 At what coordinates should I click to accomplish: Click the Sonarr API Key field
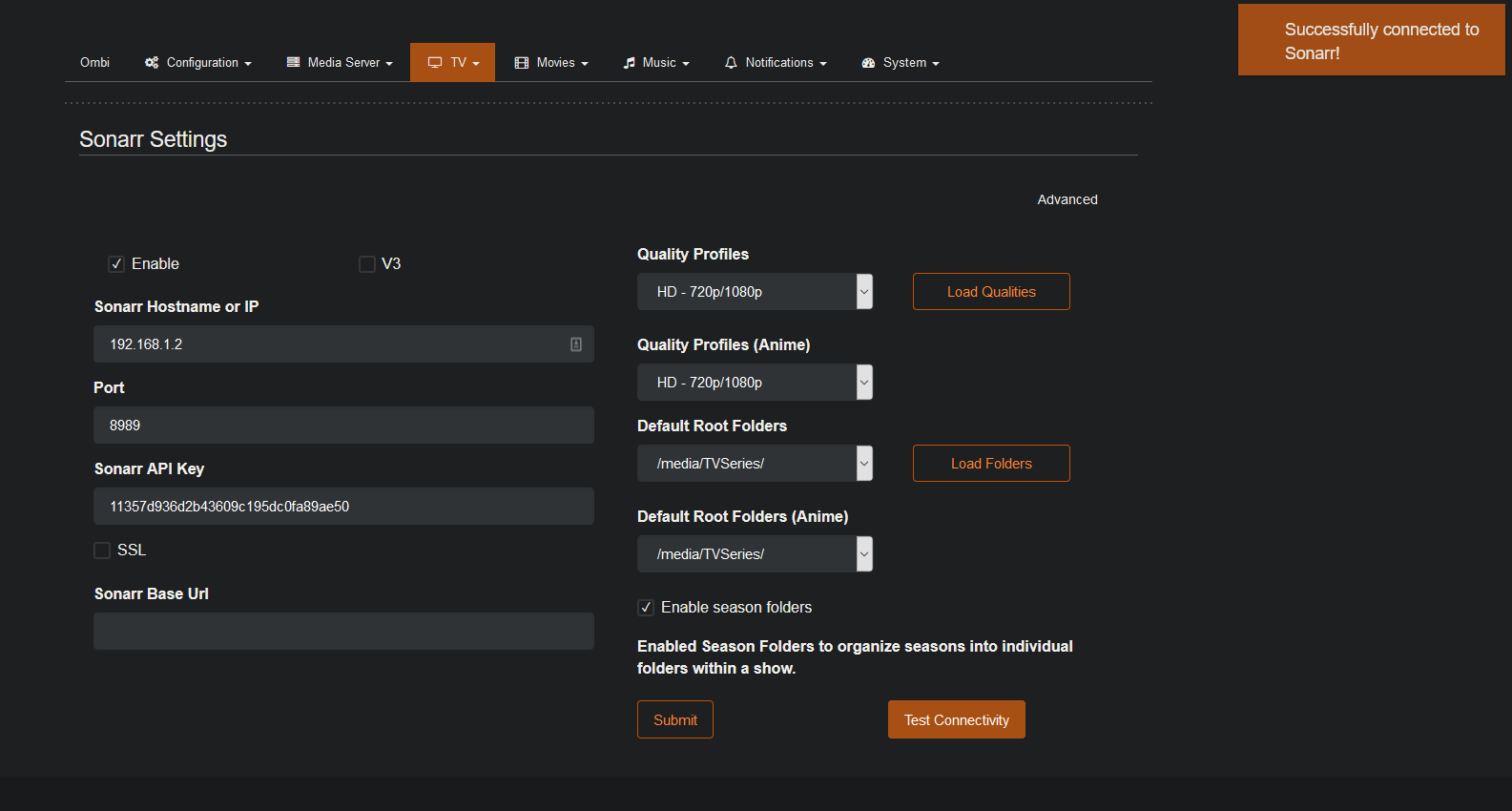coord(343,507)
